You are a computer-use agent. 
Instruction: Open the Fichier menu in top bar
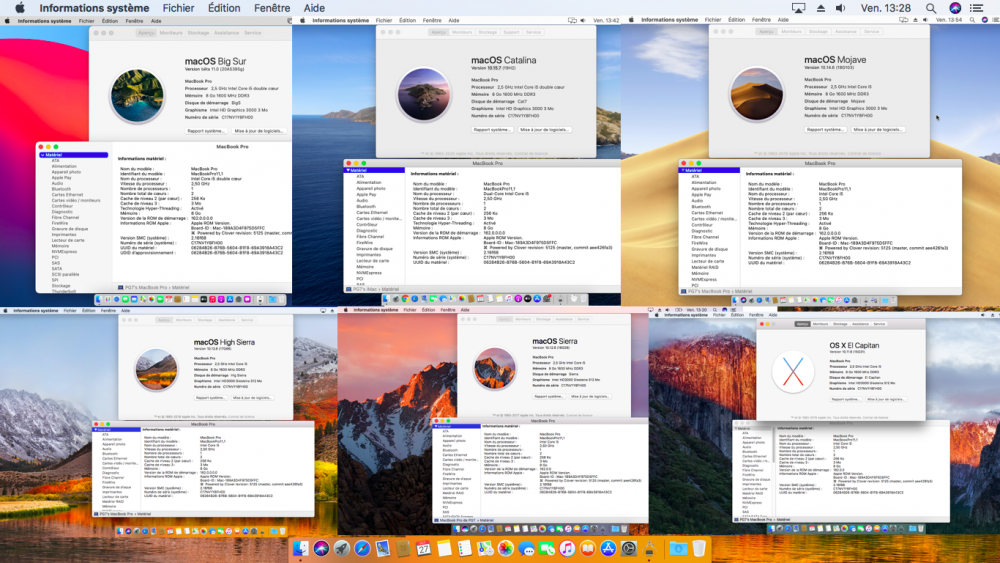(x=178, y=8)
